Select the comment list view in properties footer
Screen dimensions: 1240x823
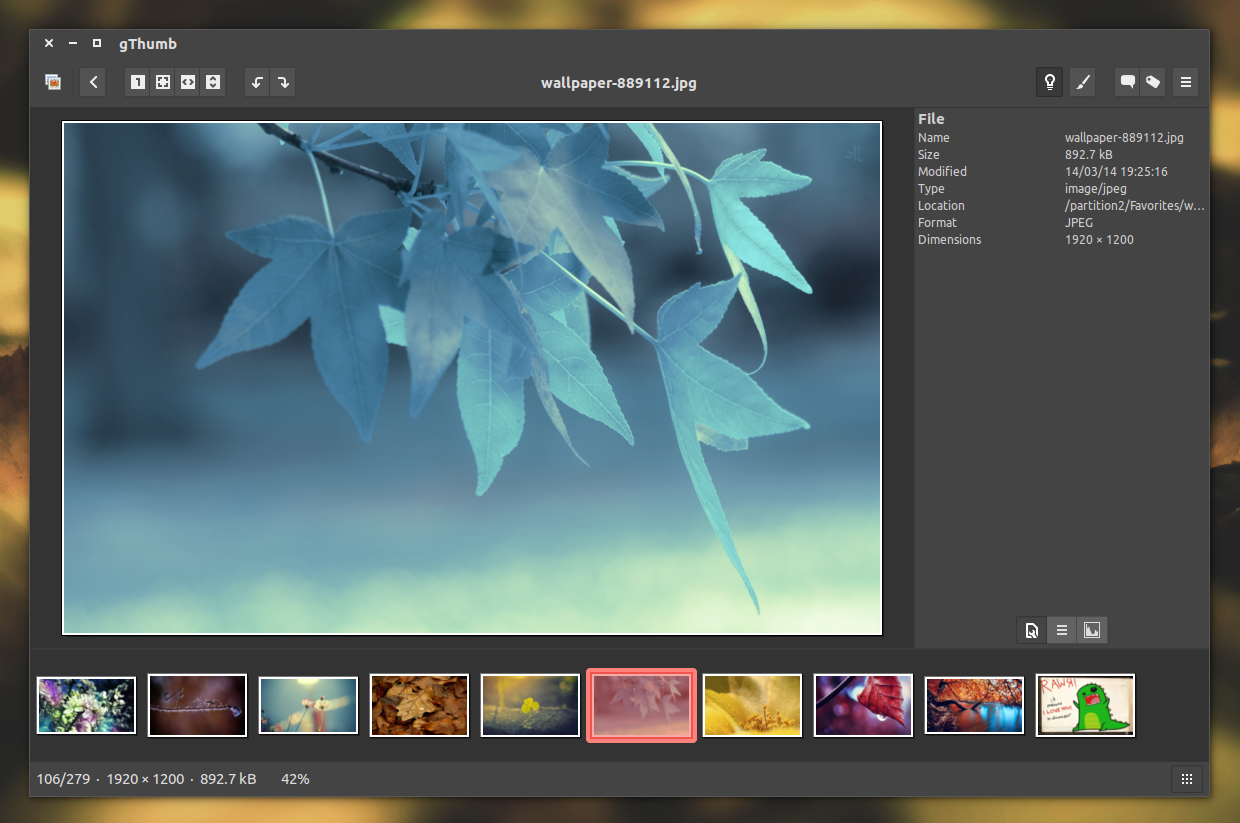coord(1062,630)
